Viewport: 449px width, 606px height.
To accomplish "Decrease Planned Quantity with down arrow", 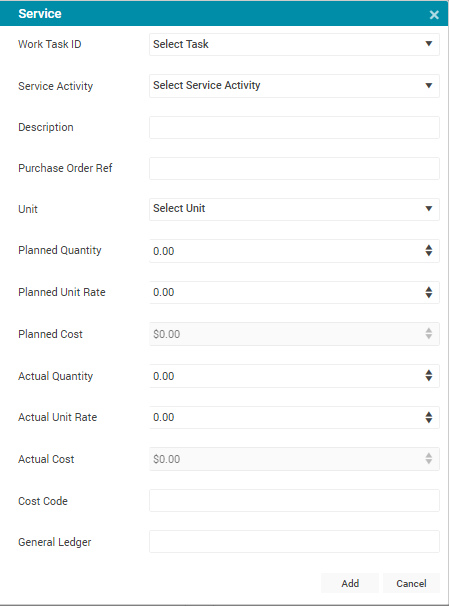I will coord(429,254).
